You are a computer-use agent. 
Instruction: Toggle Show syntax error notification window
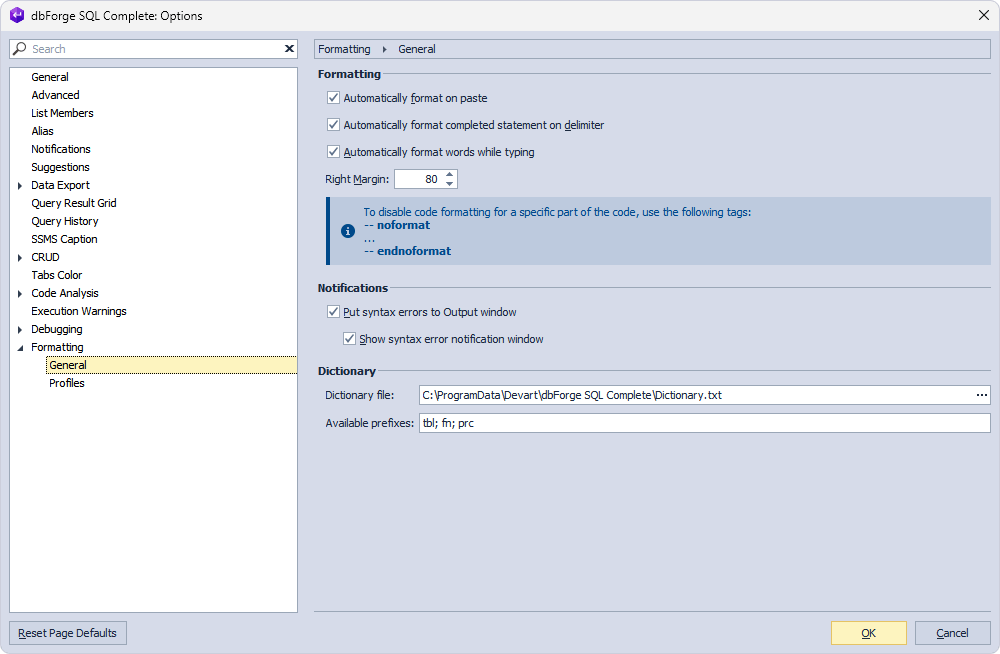pyautogui.click(x=349, y=338)
